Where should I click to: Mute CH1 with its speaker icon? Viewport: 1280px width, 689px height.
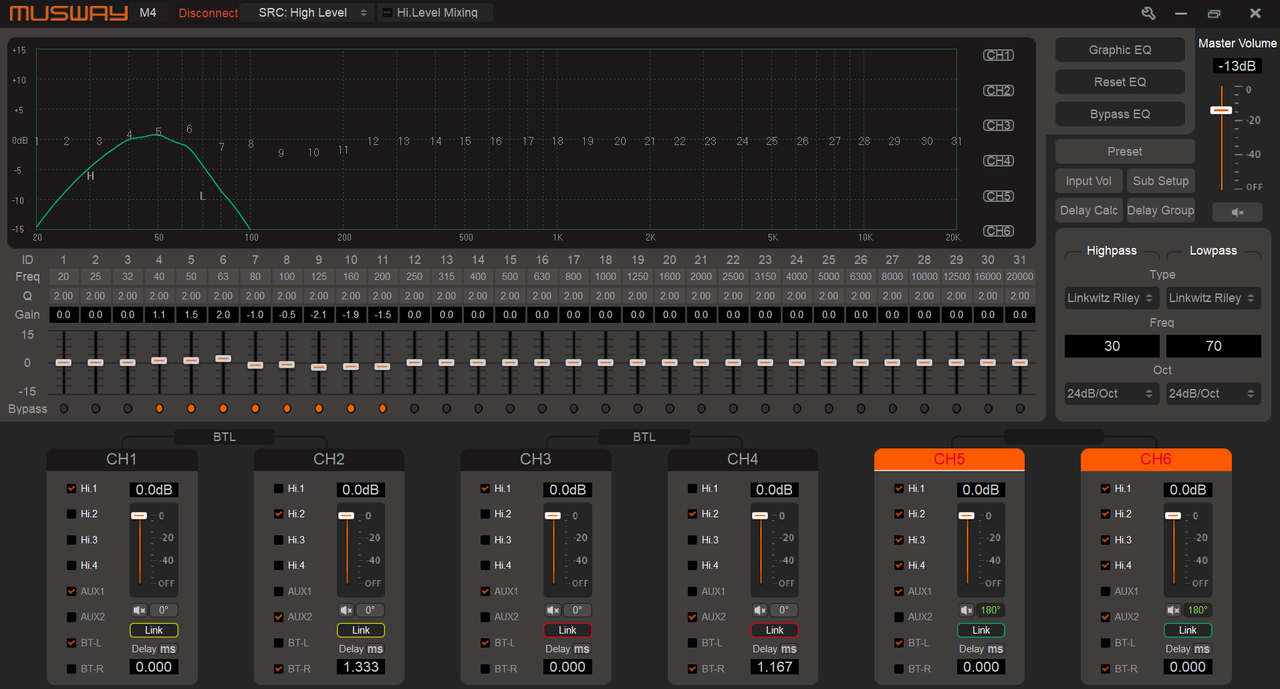click(x=140, y=610)
